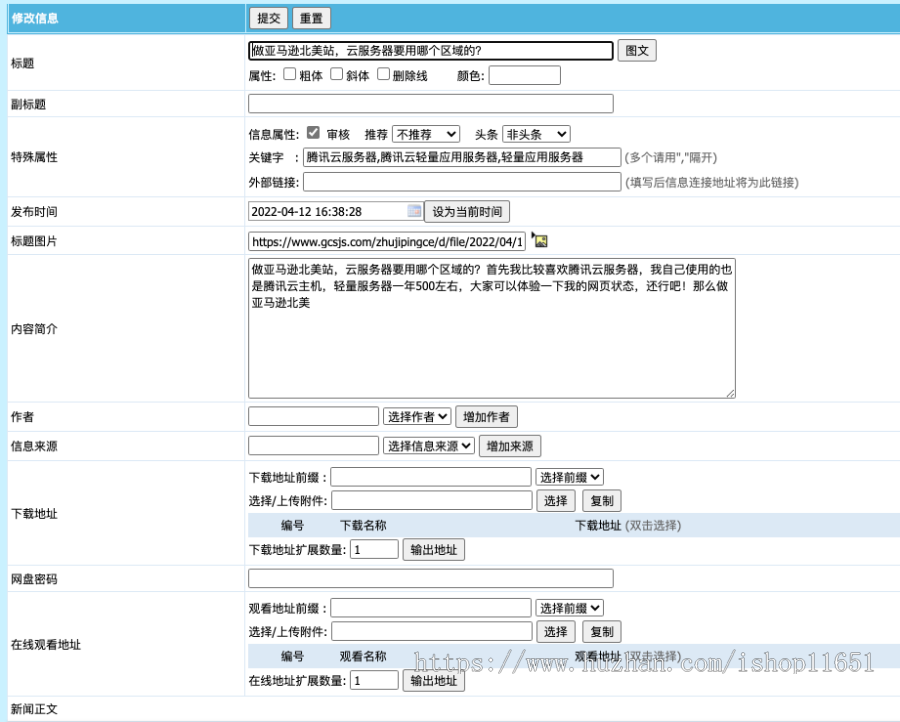Viewport: 900px width, 722px height.
Task: Click the 重置 reset button
Action: coord(311,18)
